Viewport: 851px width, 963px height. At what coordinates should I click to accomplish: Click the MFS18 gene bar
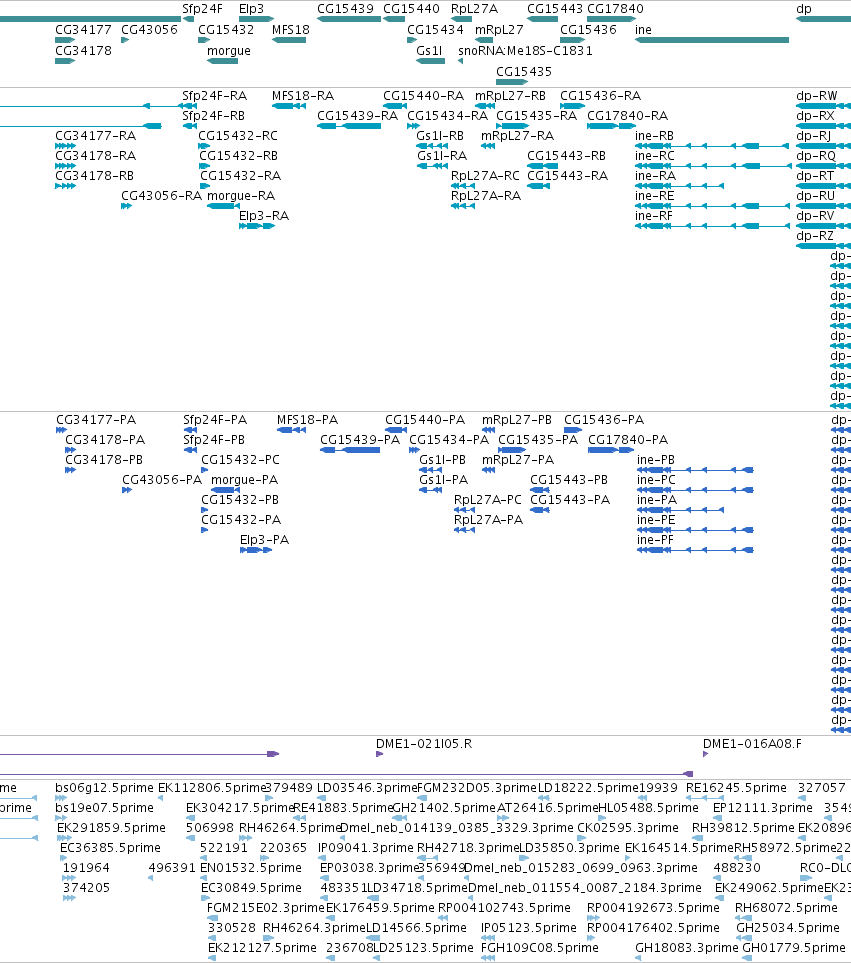pos(289,41)
